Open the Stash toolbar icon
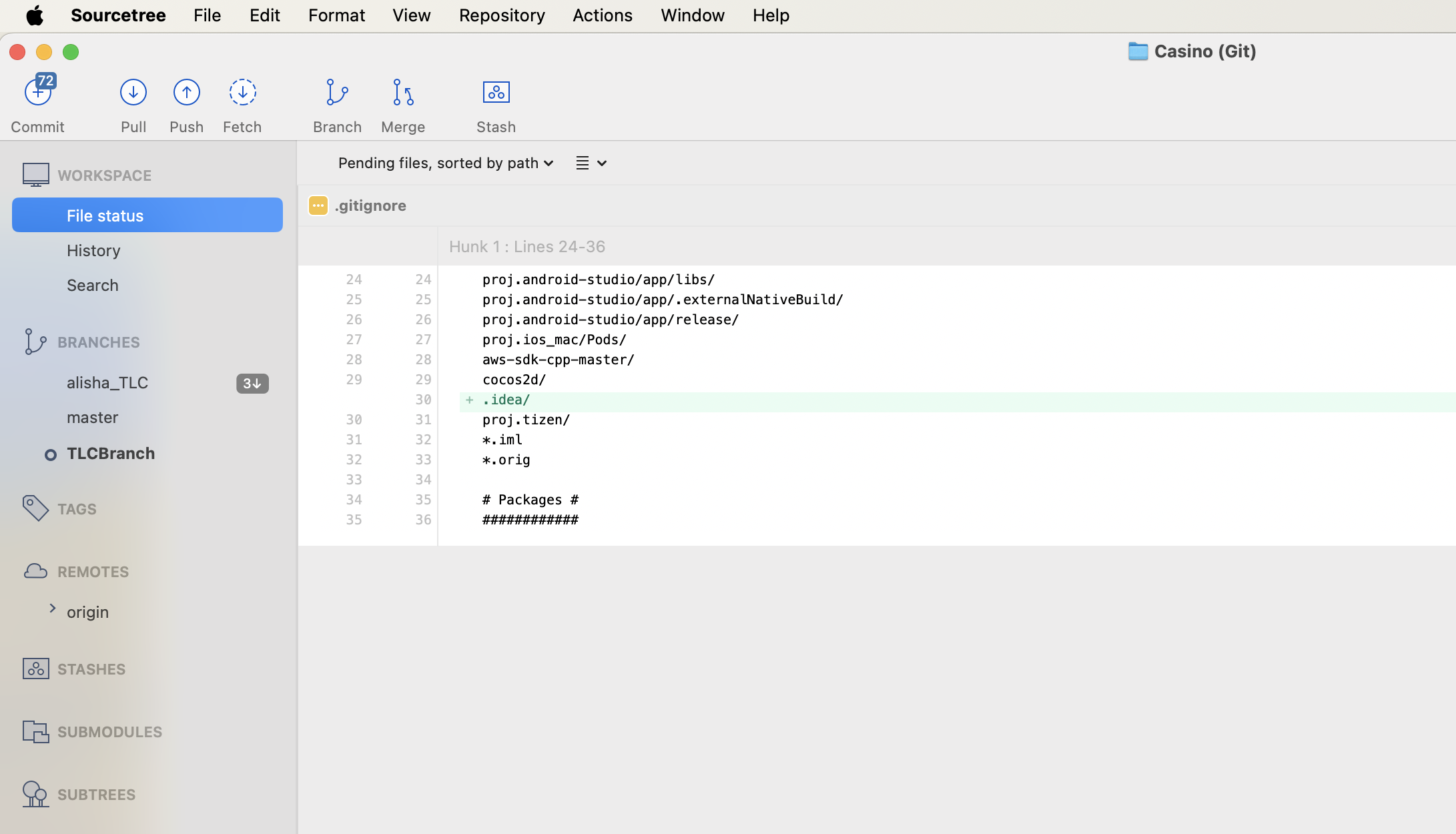The width and height of the screenshot is (1456, 834). [496, 92]
